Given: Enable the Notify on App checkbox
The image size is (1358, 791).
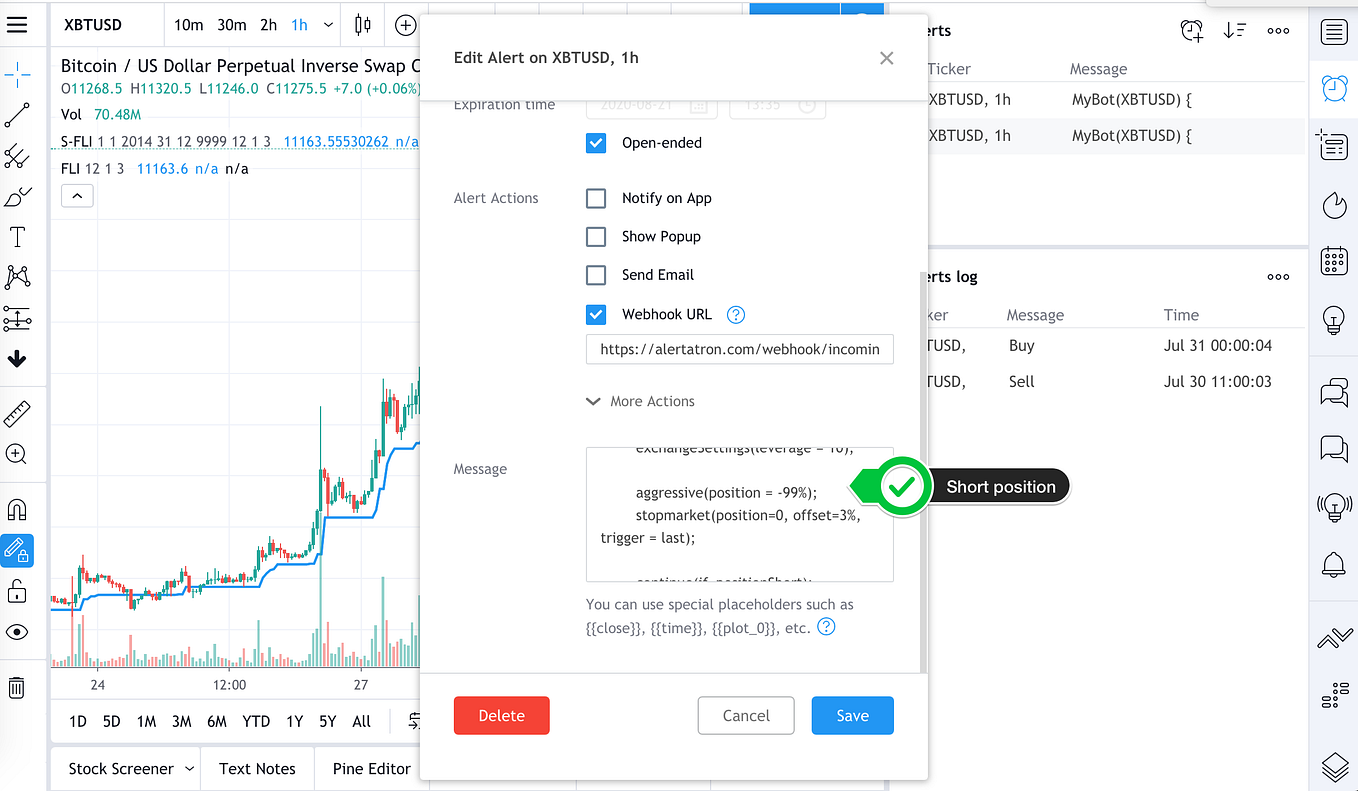Looking at the screenshot, I should tap(596, 198).
